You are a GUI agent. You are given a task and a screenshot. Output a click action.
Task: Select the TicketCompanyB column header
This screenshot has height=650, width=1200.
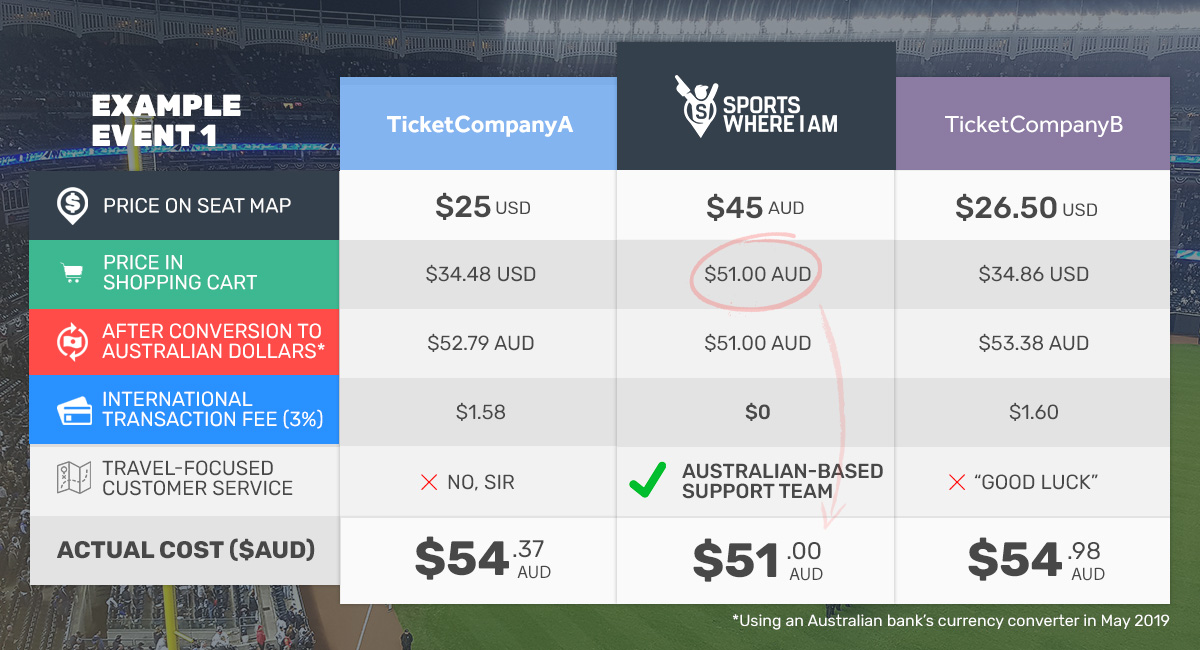click(1033, 125)
